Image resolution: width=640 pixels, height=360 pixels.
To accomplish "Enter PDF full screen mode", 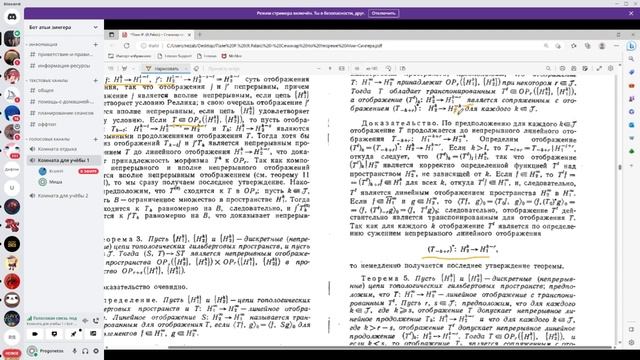I will coord(599,69).
